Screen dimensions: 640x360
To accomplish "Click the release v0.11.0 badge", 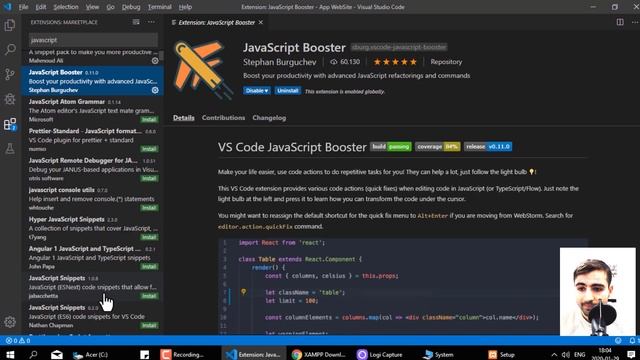I will click(488, 147).
